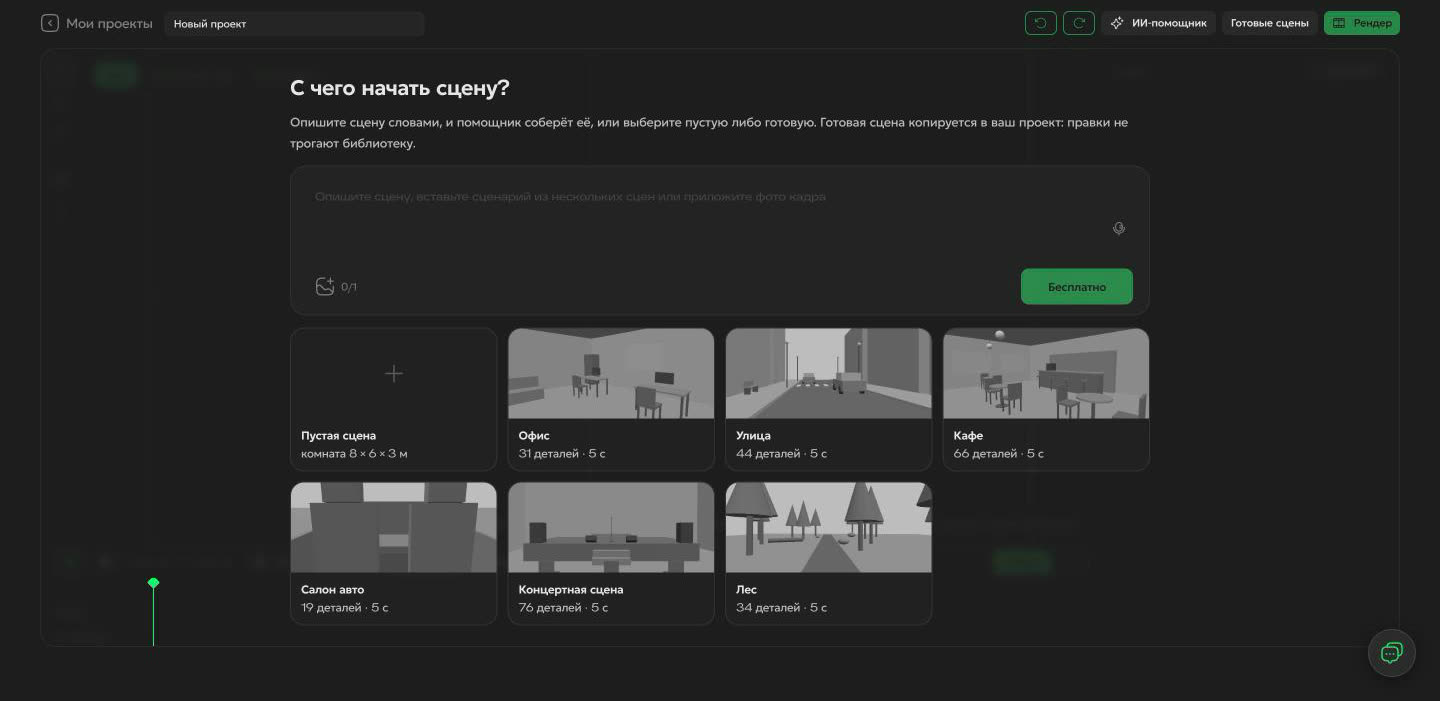Click the green timeline playhead marker
Screen dimensions: 1440x701
pos(153,583)
